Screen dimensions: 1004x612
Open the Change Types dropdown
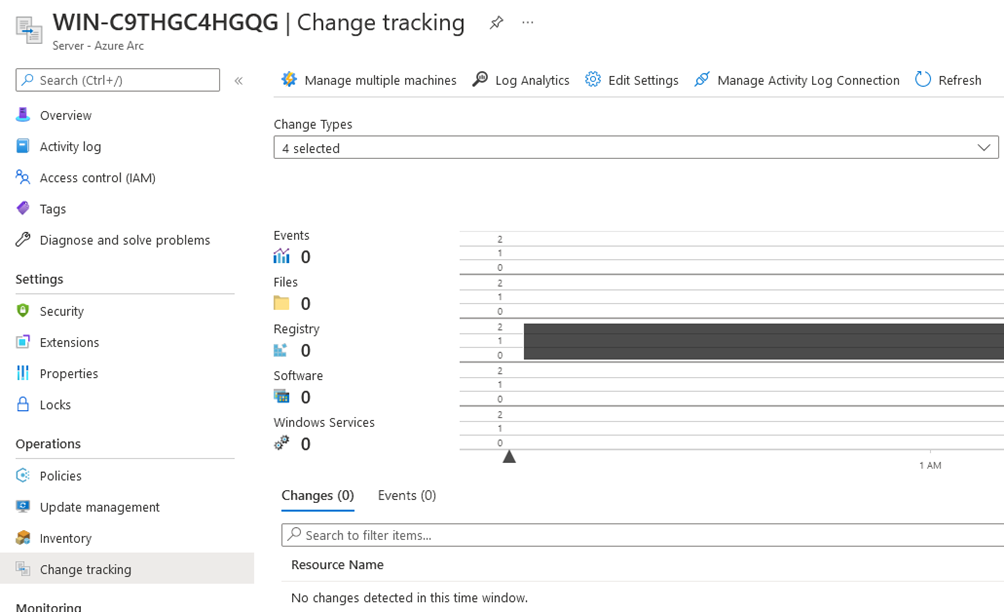(636, 147)
